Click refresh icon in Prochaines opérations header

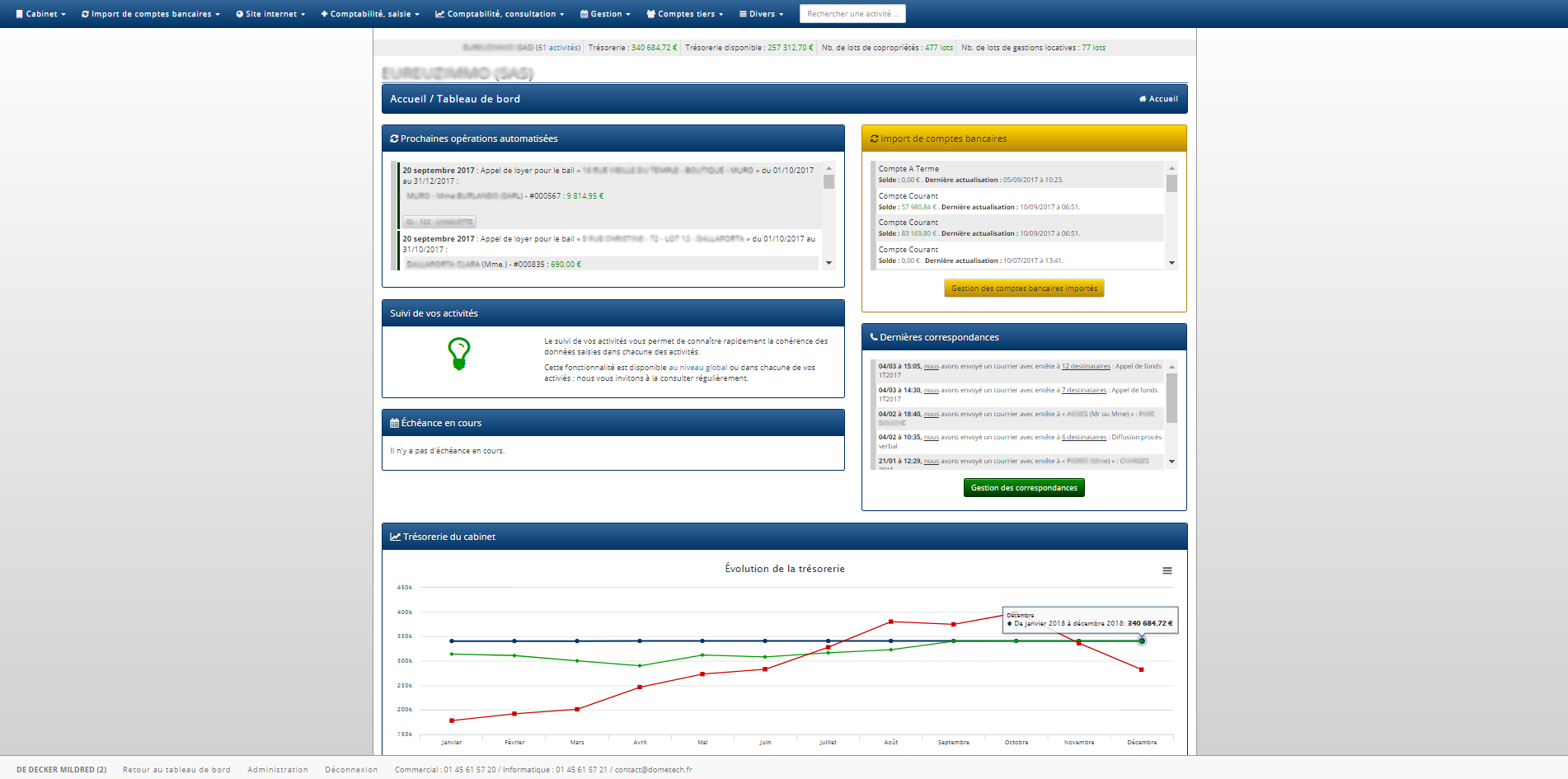pos(394,138)
